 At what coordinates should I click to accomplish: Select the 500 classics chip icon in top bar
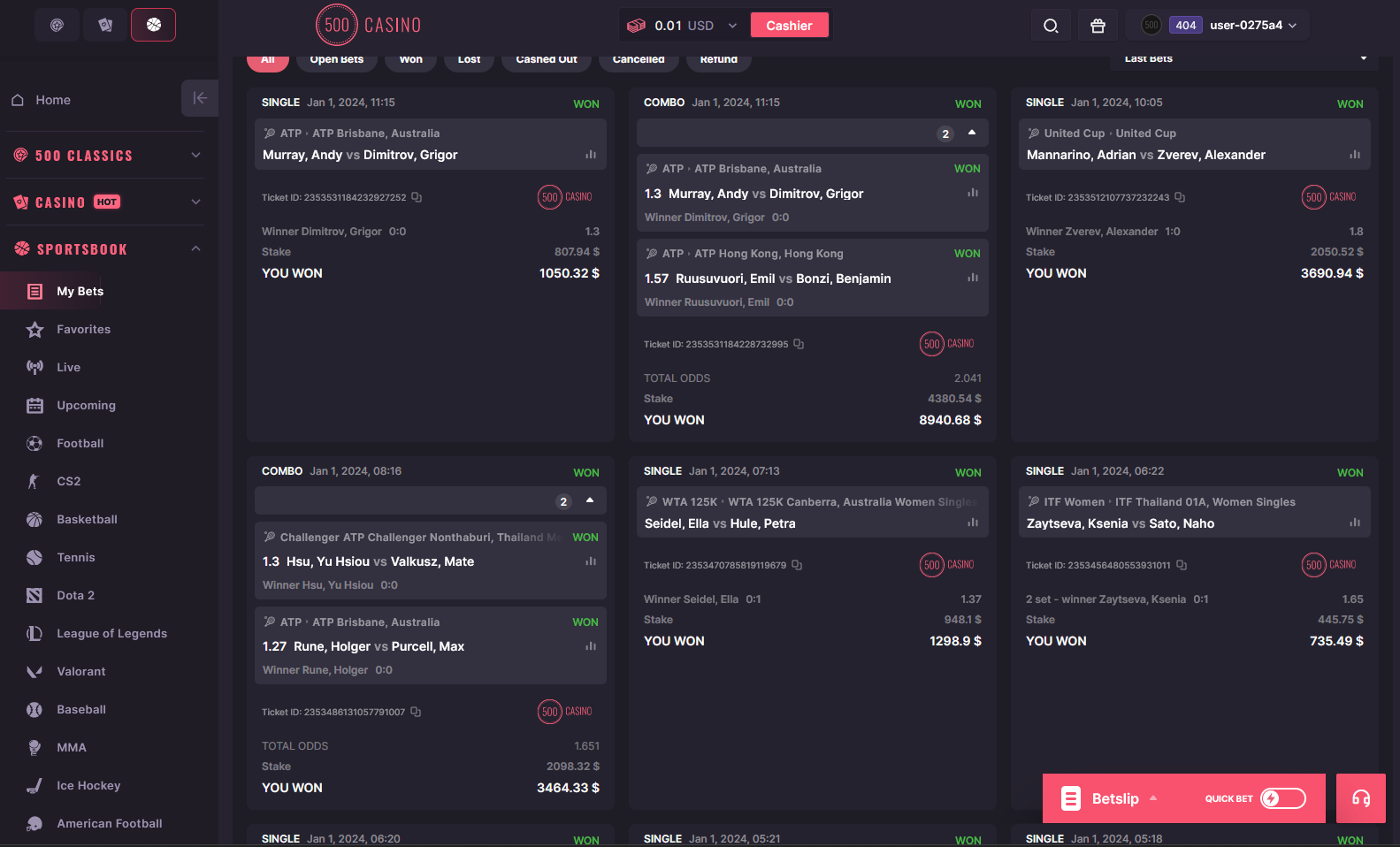pos(57,25)
